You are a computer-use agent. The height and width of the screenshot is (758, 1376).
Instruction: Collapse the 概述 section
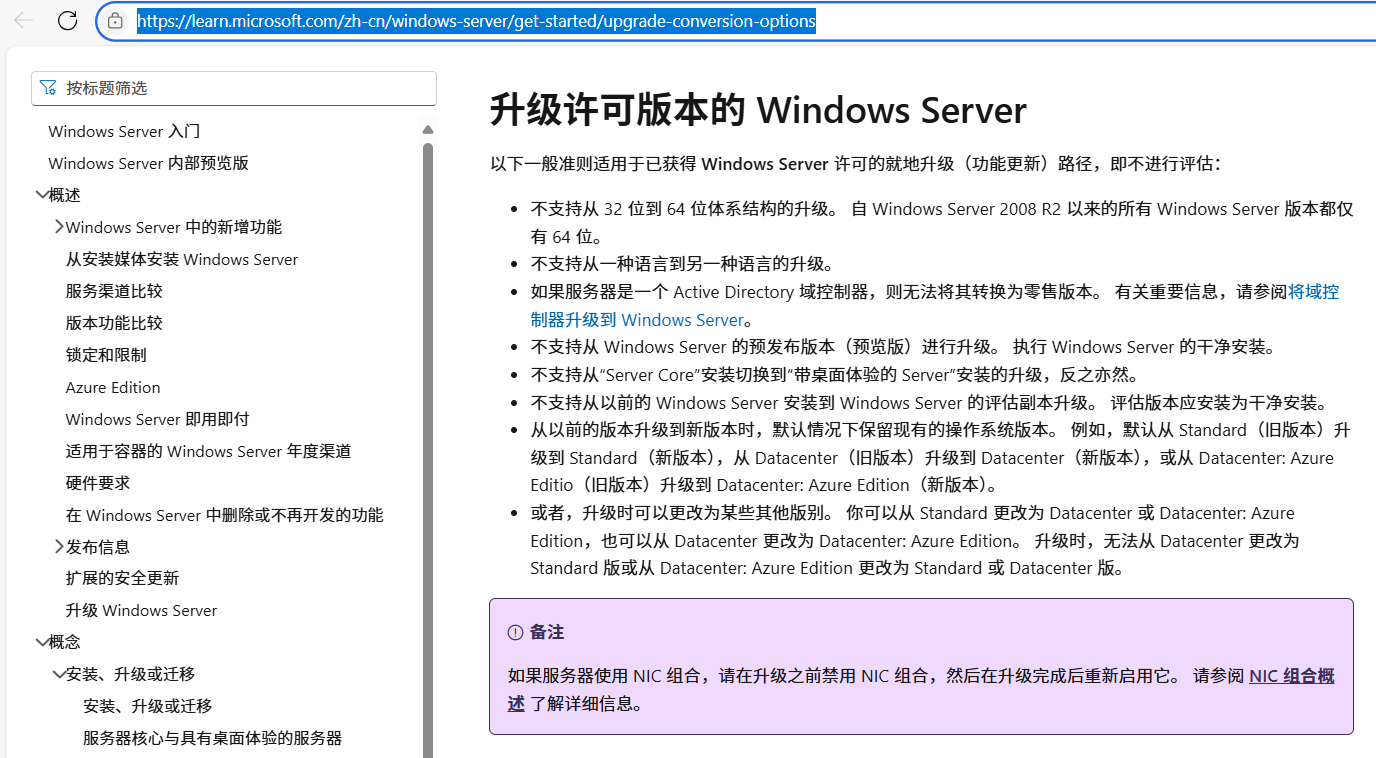pyautogui.click(x=41, y=195)
